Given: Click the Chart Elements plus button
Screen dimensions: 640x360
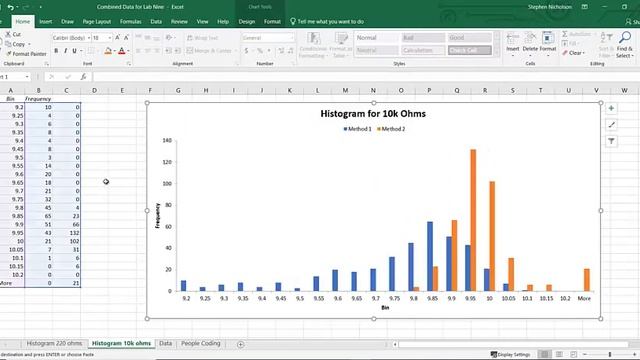Looking at the screenshot, I should tap(611, 109).
